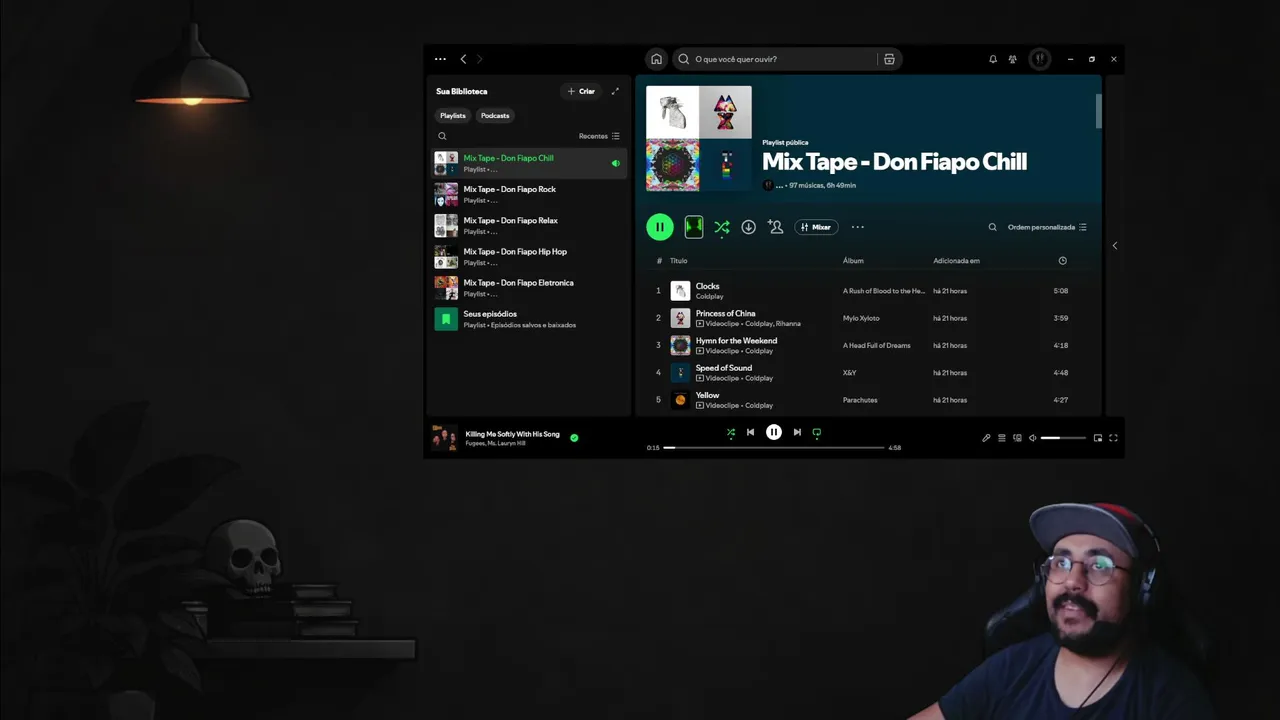Open the playback queue icon

pyautogui.click(x=1002, y=438)
